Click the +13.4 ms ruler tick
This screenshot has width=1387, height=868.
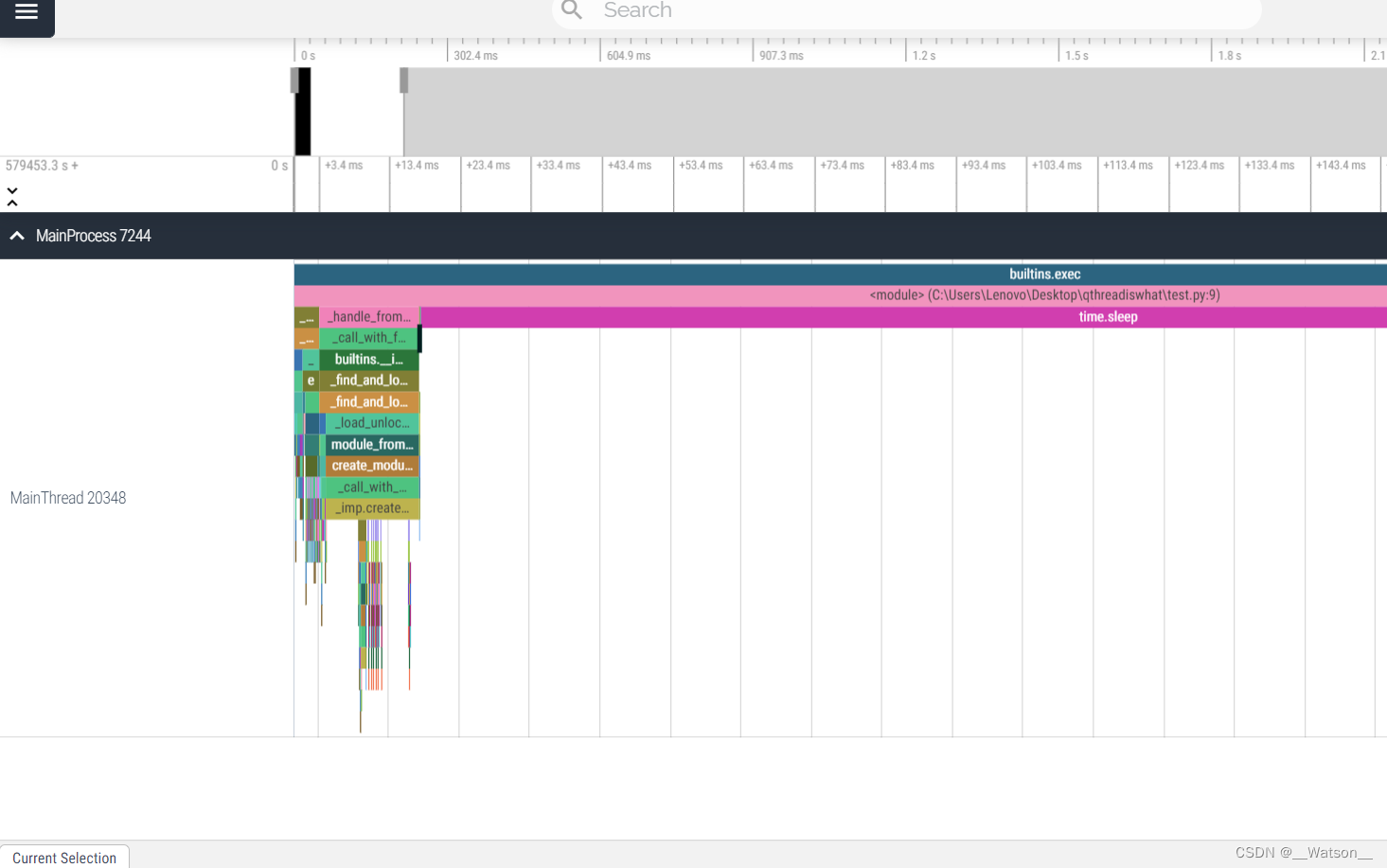417,166
